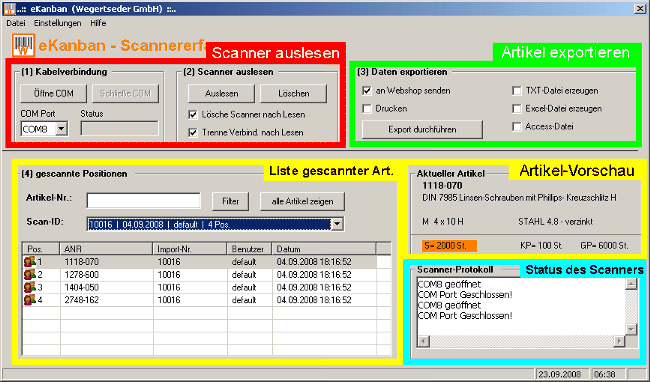
Task: Click the Auslesen button
Action: (221, 94)
